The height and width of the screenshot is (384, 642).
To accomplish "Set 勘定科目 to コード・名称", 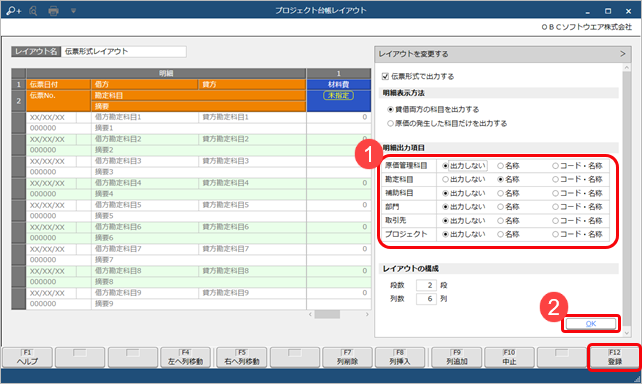I will pos(555,179).
